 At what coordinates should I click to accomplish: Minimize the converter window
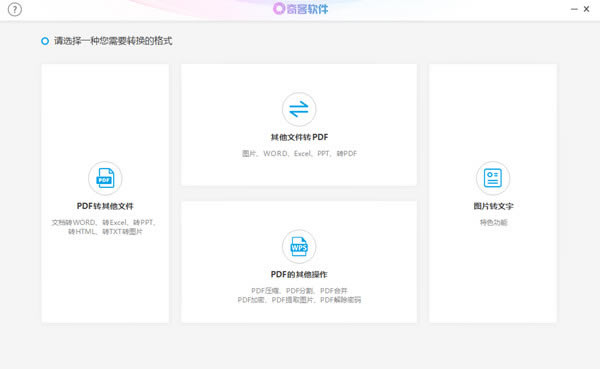(574, 9)
